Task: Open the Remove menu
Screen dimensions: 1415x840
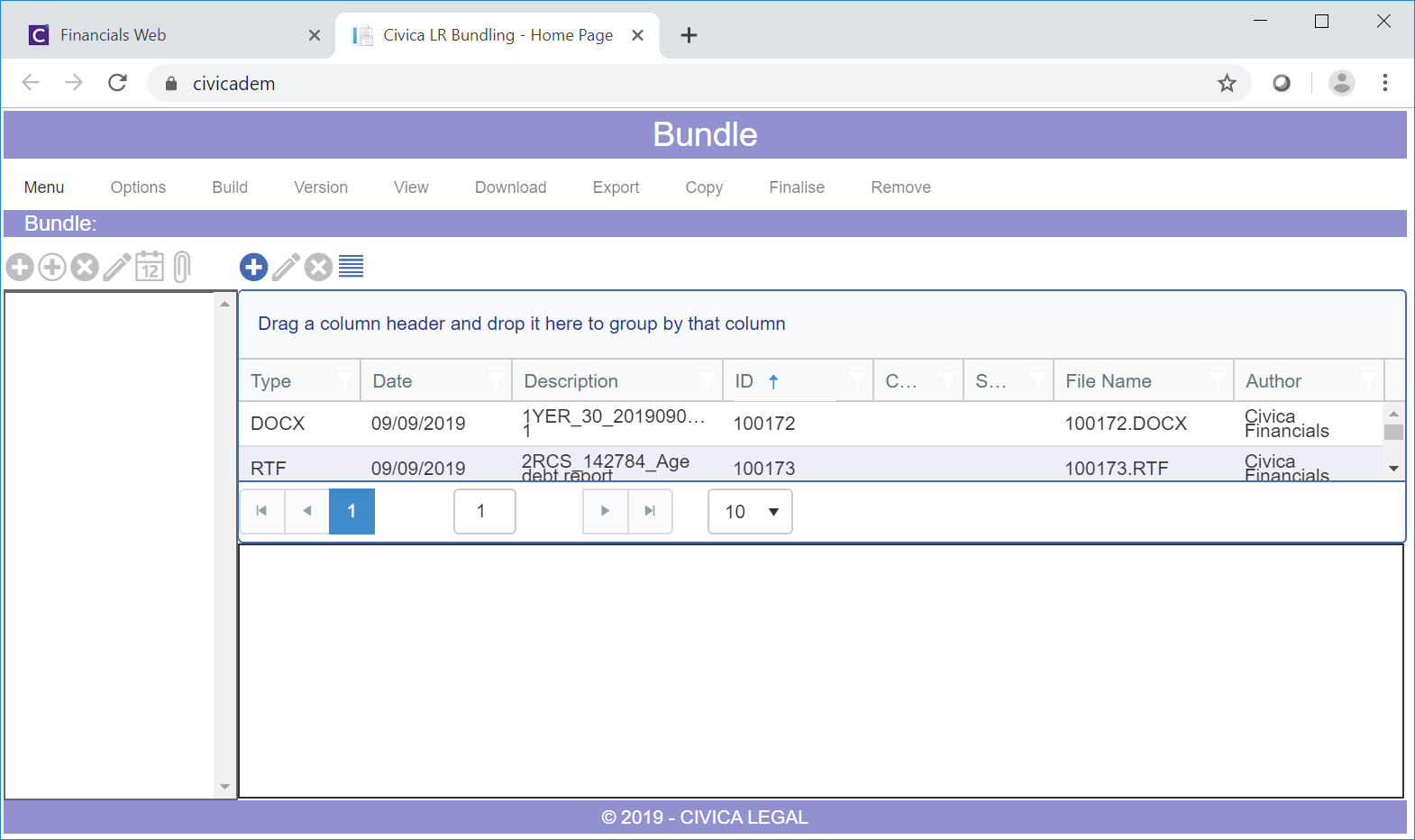Action: point(900,187)
